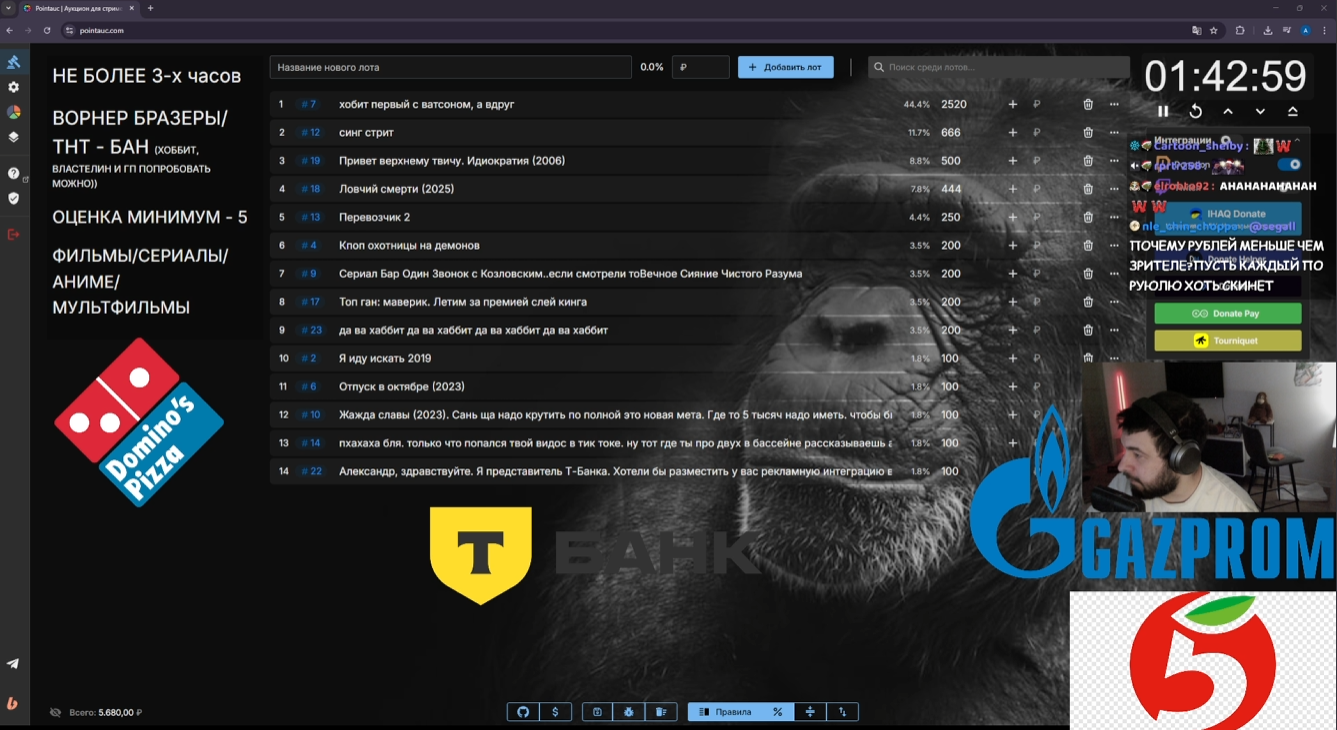Click the save icon in bottom toolbar
The width and height of the screenshot is (1337, 730).
597,712
